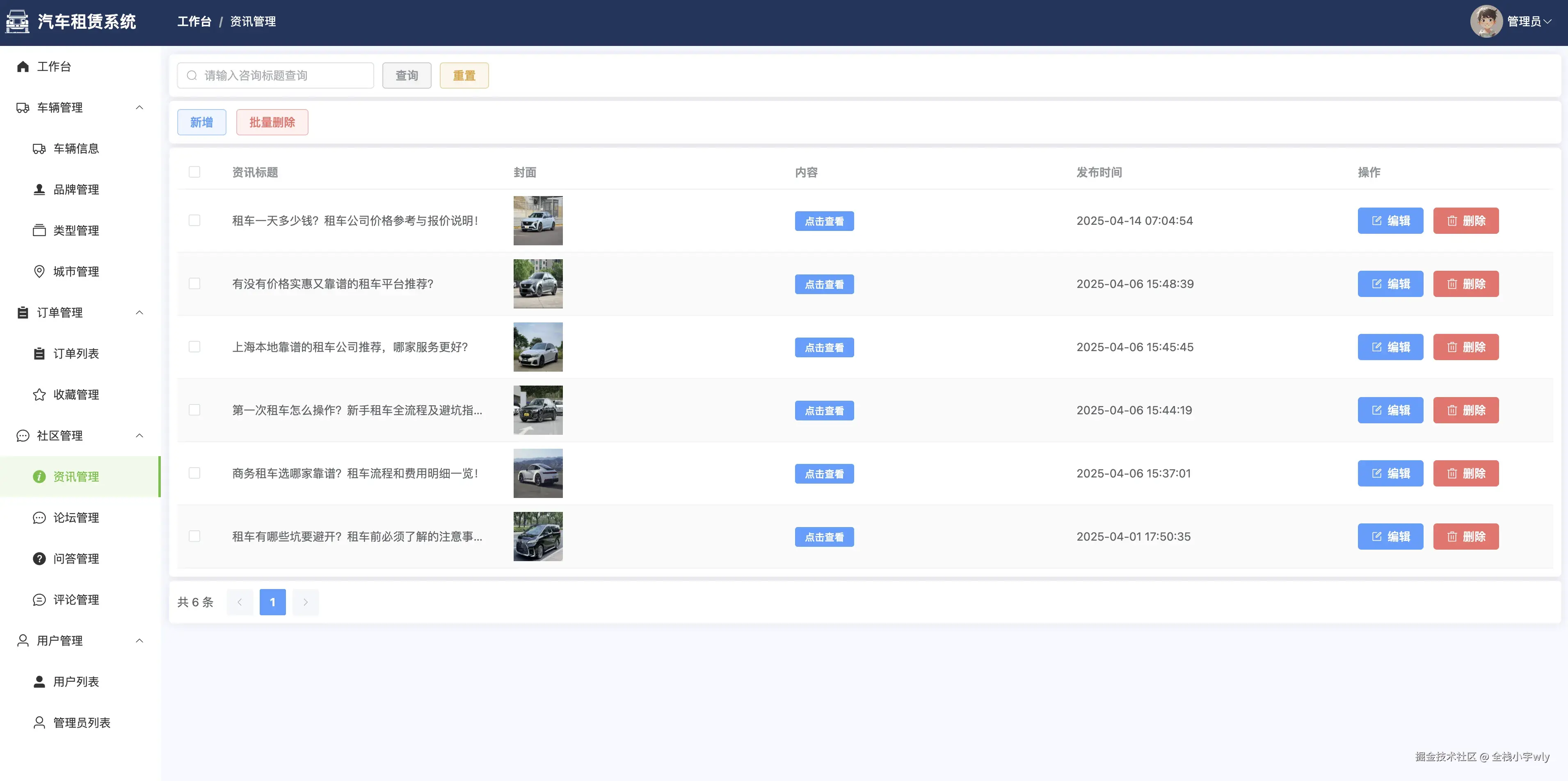Click the chat bubble icon for 论坛管理
Viewport: 1568px width, 781px height.
39,518
